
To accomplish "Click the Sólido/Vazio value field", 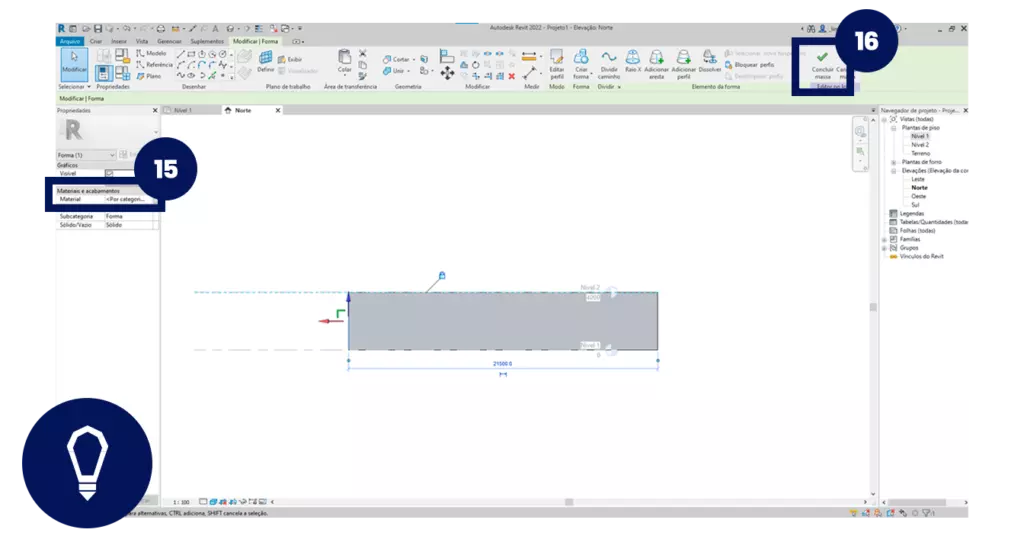I will click(x=129, y=225).
